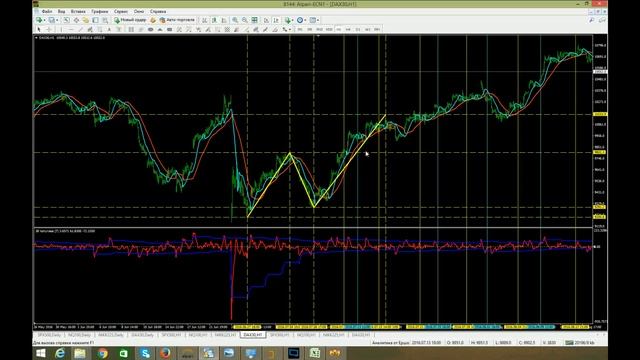Launch MetaEditor from the toolbar
640x360 pixels.
(x=153, y=20)
